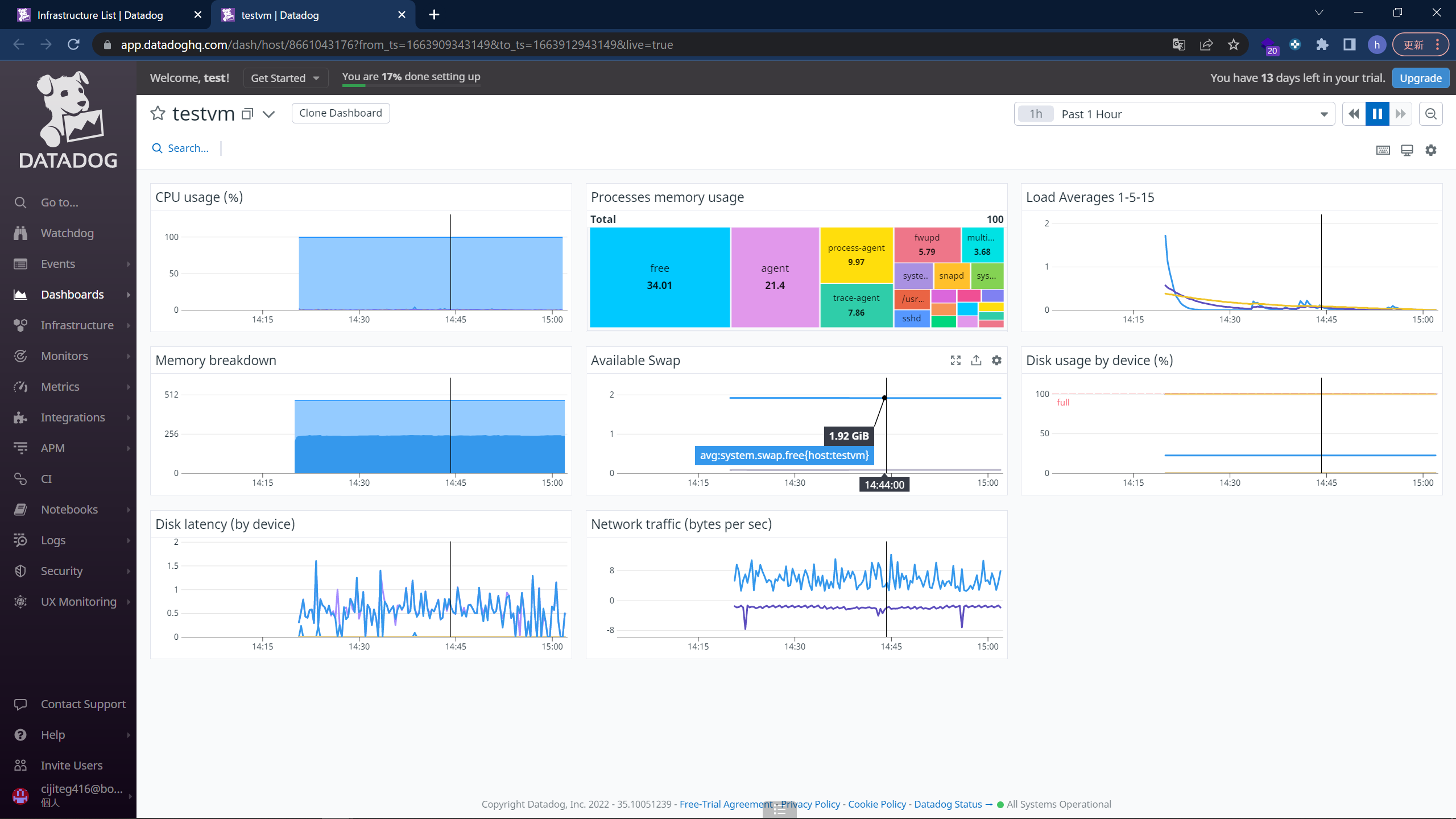This screenshot has width=1456, height=819.
Task: Click the free memory swatch in Processes chart
Action: [x=660, y=277]
